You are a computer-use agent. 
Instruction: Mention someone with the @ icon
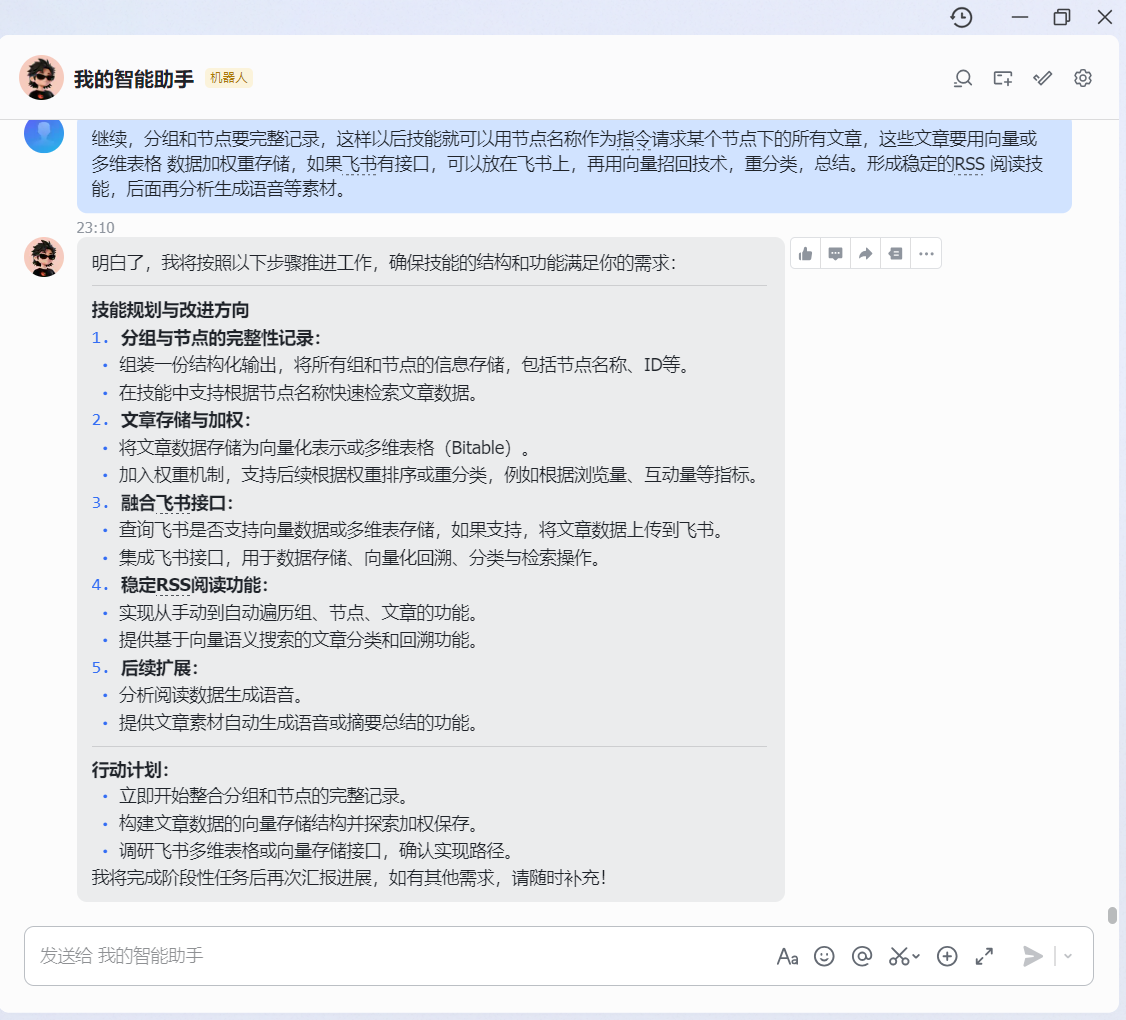pos(861,956)
